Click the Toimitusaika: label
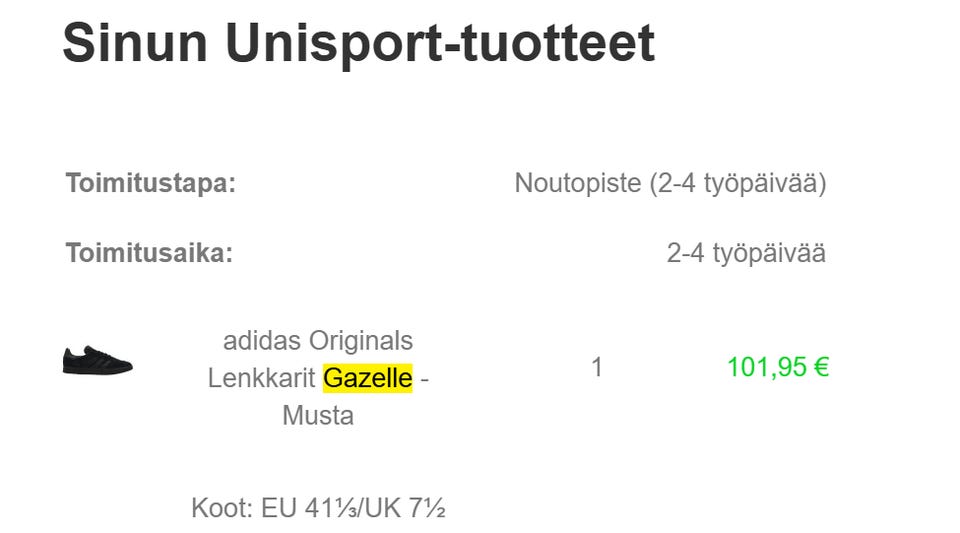The width and height of the screenshot is (960, 533). pos(149,253)
